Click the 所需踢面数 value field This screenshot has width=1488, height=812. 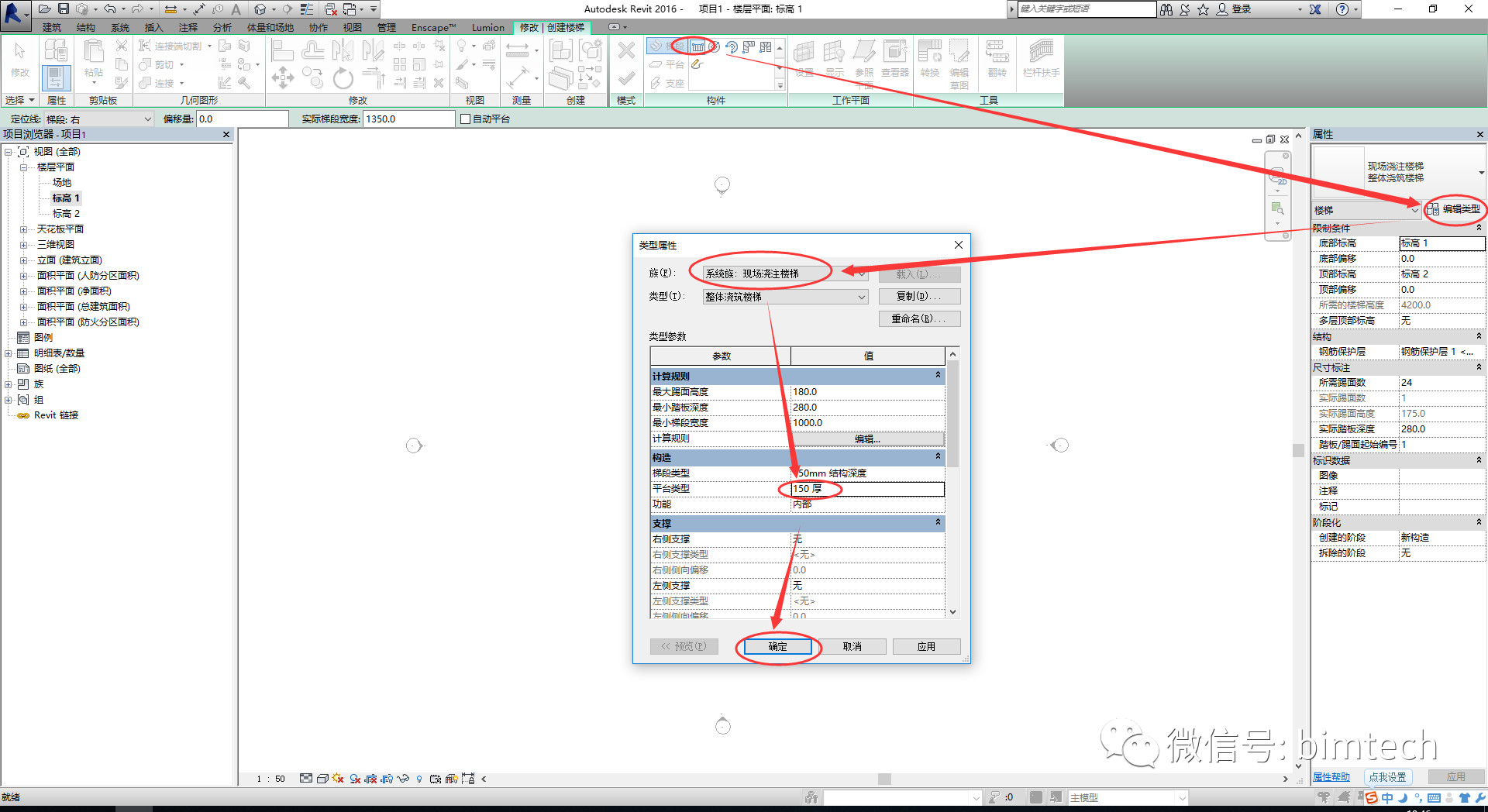pyautogui.click(x=1441, y=383)
